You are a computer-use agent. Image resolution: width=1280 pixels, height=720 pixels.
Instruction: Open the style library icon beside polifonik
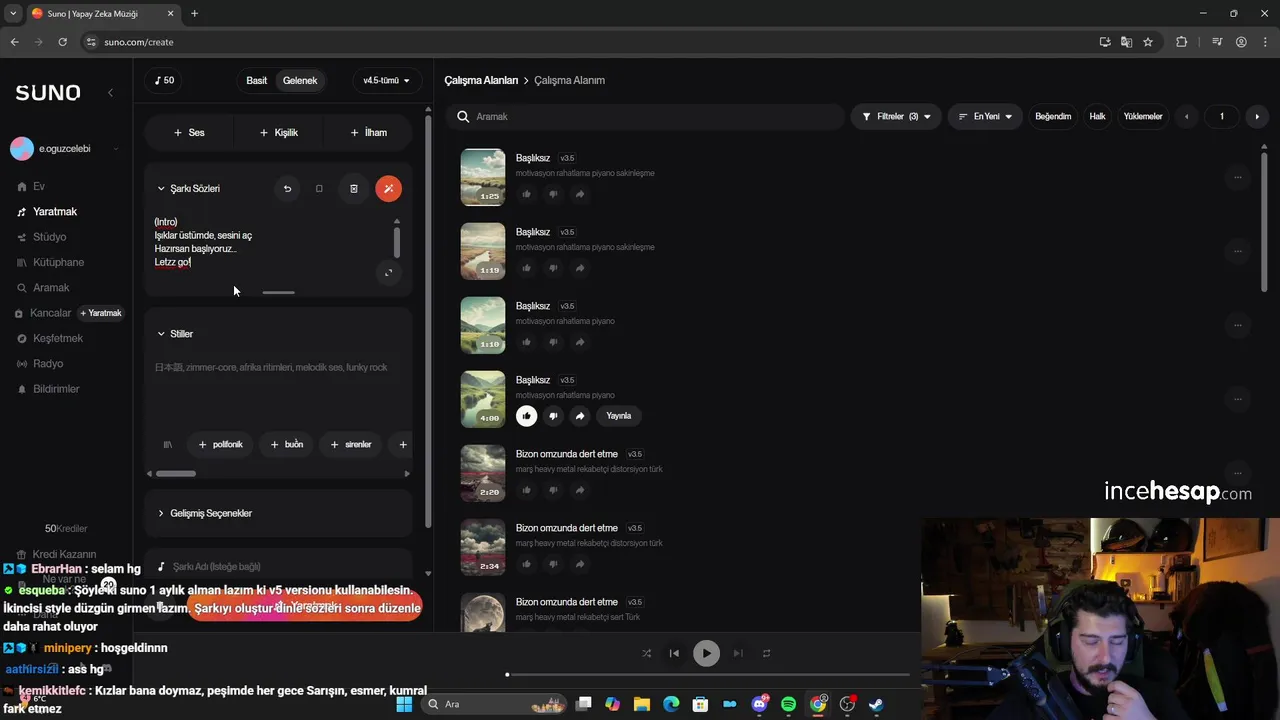point(168,444)
